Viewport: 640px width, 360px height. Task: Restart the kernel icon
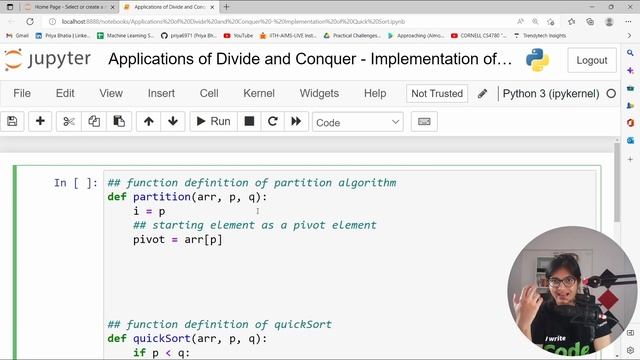point(273,121)
